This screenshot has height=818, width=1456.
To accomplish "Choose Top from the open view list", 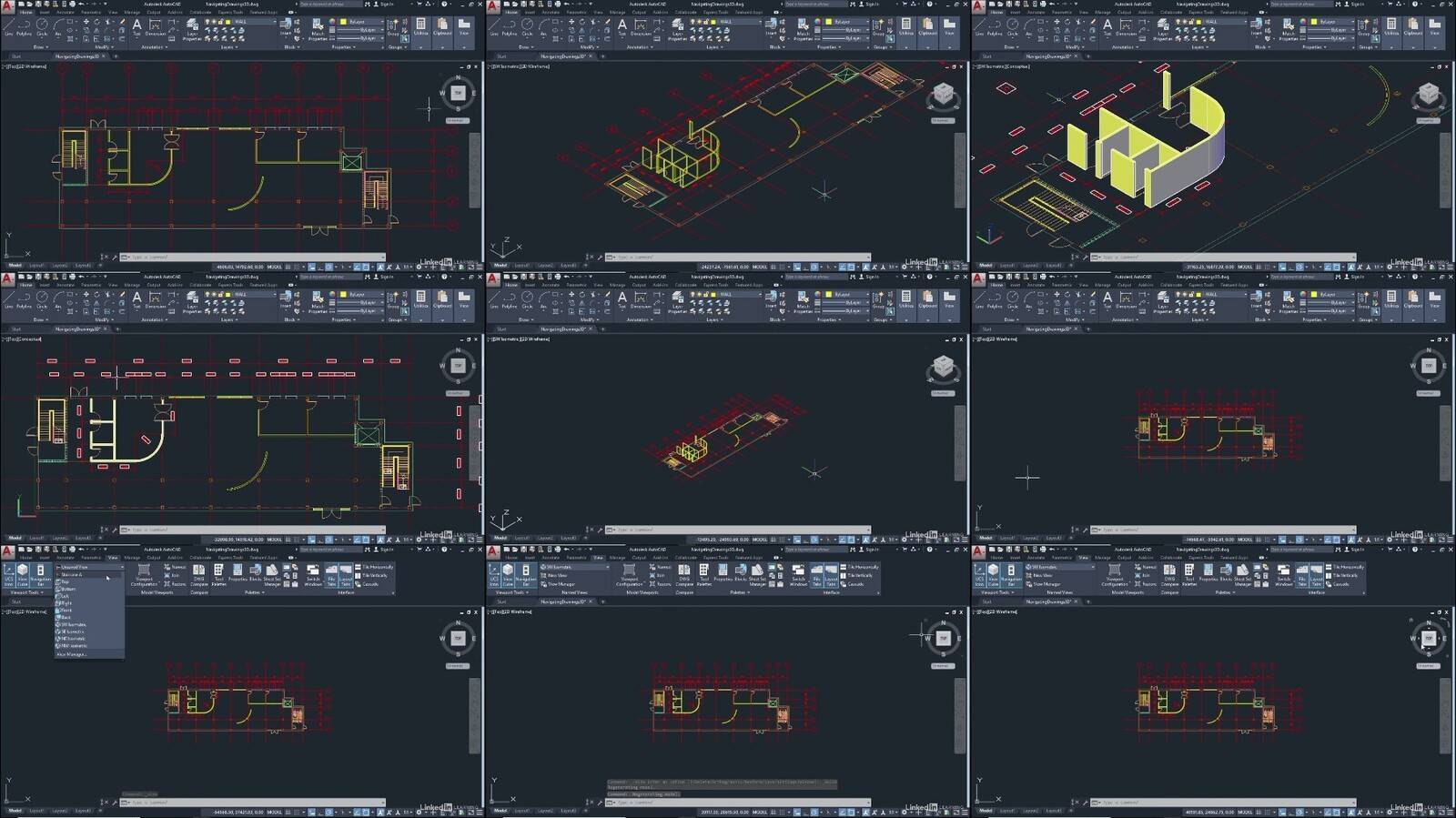I will point(65,581).
